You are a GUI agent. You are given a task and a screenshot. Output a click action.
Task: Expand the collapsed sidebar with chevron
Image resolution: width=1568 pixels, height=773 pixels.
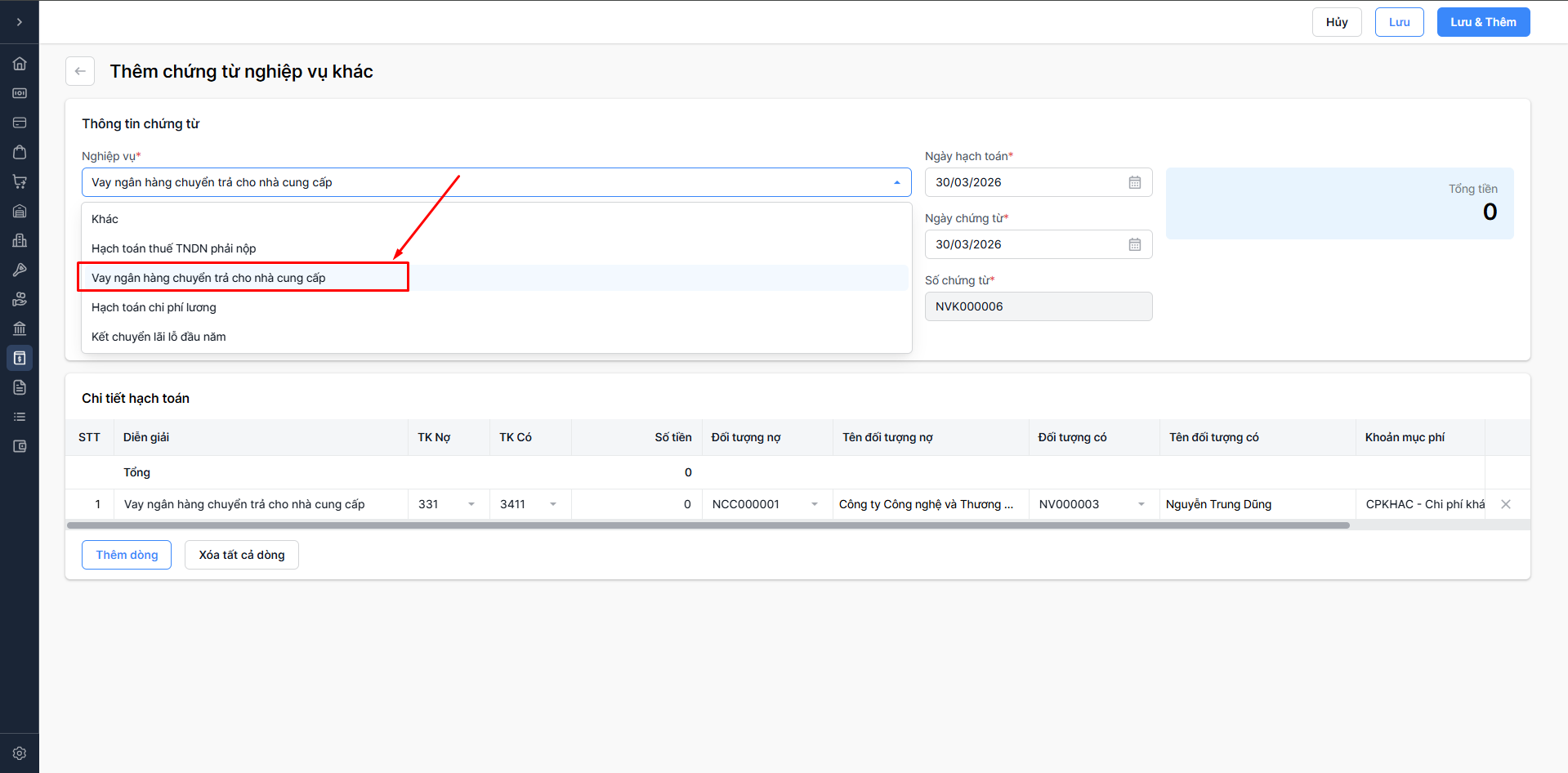[x=20, y=22]
